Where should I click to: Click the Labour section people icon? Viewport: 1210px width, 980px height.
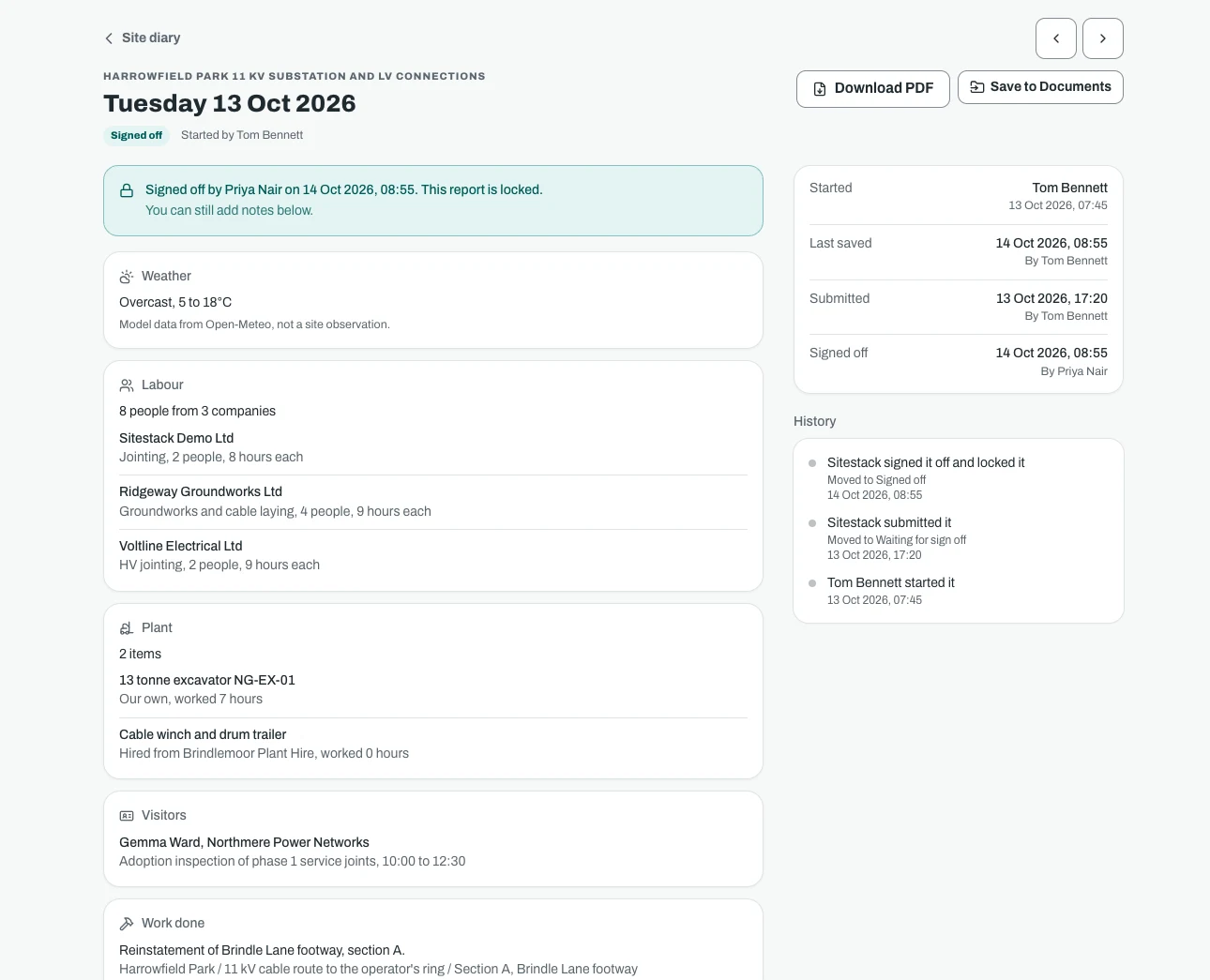tap(127, 385)
